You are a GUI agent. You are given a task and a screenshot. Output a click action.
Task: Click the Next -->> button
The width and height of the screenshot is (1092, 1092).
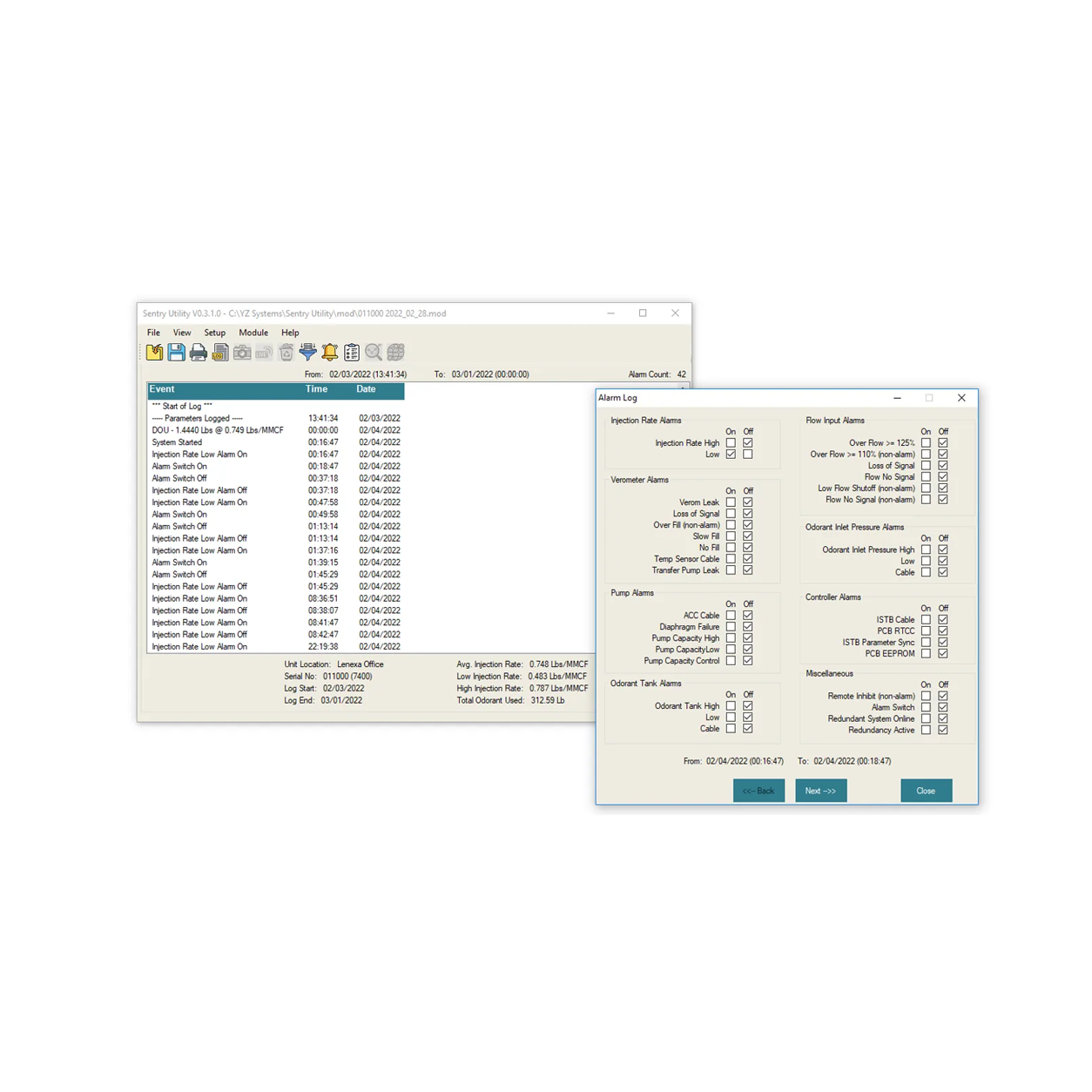[820, 791]
